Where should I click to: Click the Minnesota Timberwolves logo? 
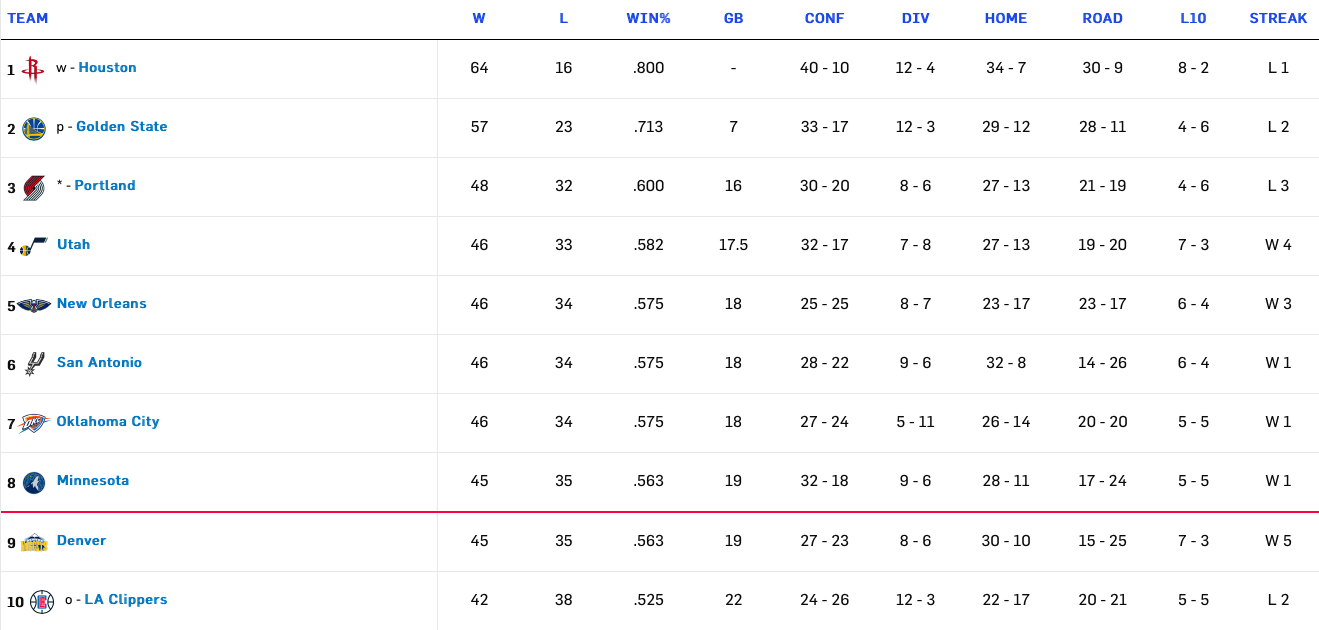coord(33,482)
